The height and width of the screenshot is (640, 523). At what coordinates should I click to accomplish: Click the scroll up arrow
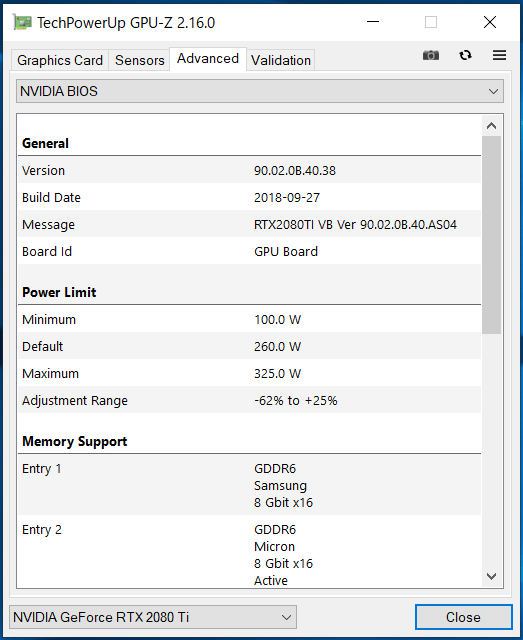[x=492, y=126]
